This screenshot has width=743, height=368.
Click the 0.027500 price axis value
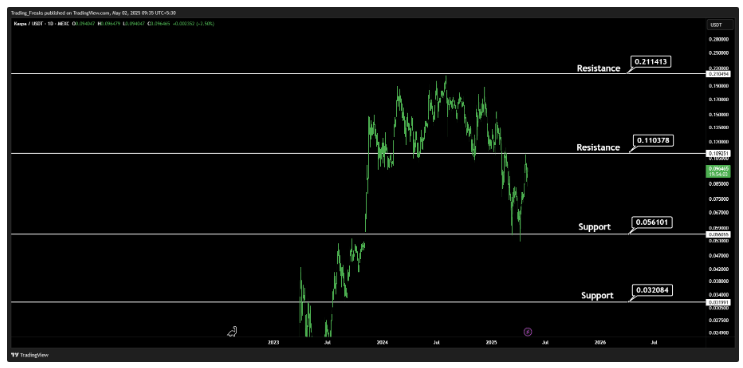coord(718,320)
